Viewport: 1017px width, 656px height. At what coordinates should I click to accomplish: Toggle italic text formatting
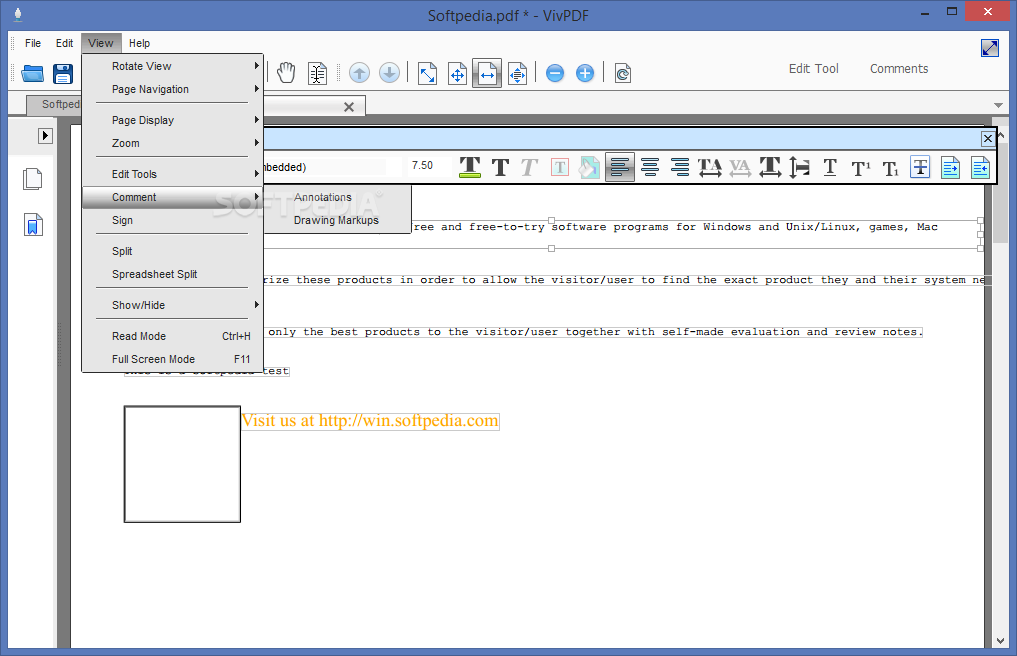pyautogui.click(x=529, y=167)
